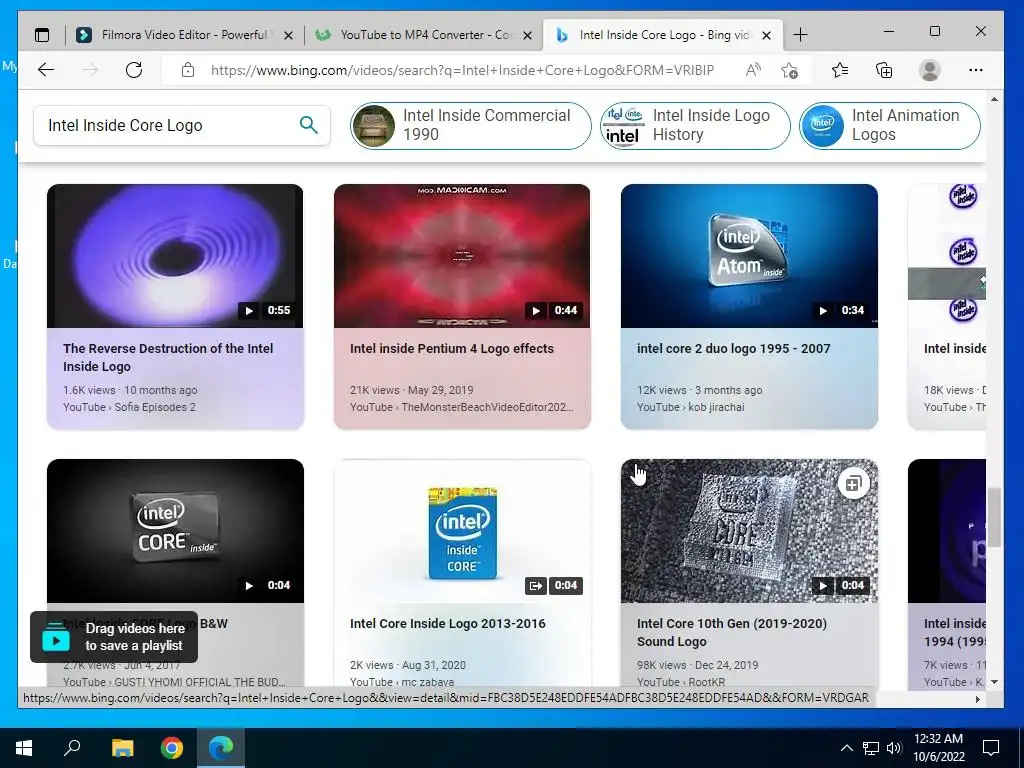Image resolution: width=1024 pixels, height=768 pixels.
Task: Click the site info lock icon
Action: (x=187, y=70)
